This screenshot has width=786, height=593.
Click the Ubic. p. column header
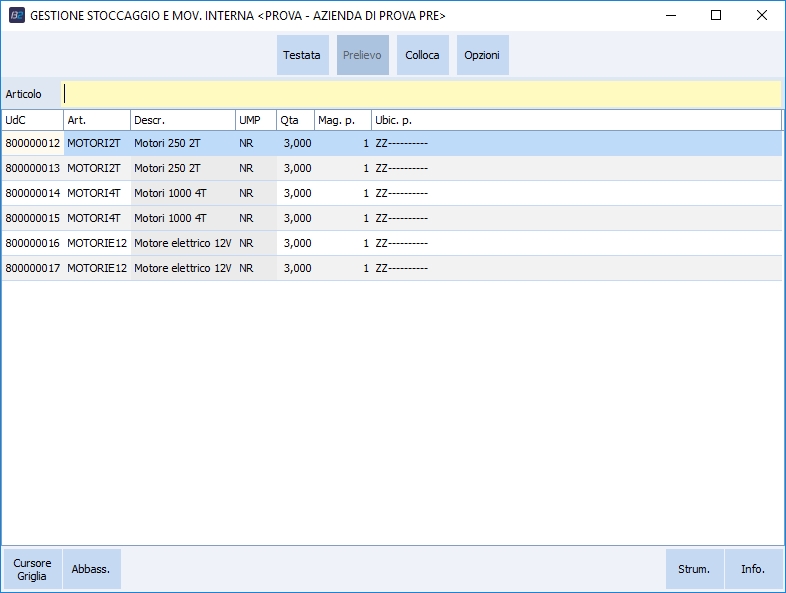[x=575, y=120]
